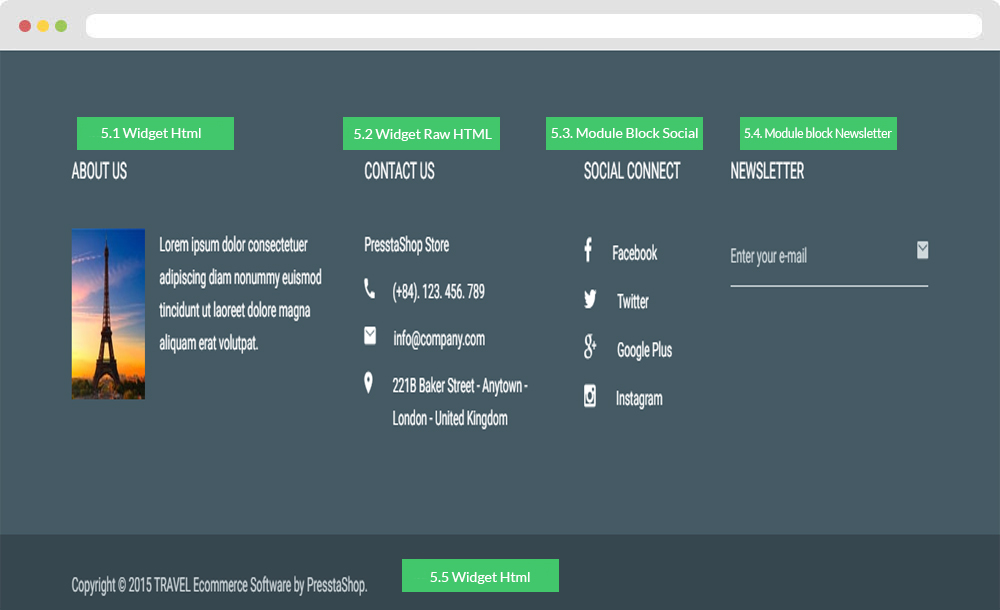1000x610 pixels.
Task: Click the email envelope icon beside info@company.com
Action: coord(371,336)
